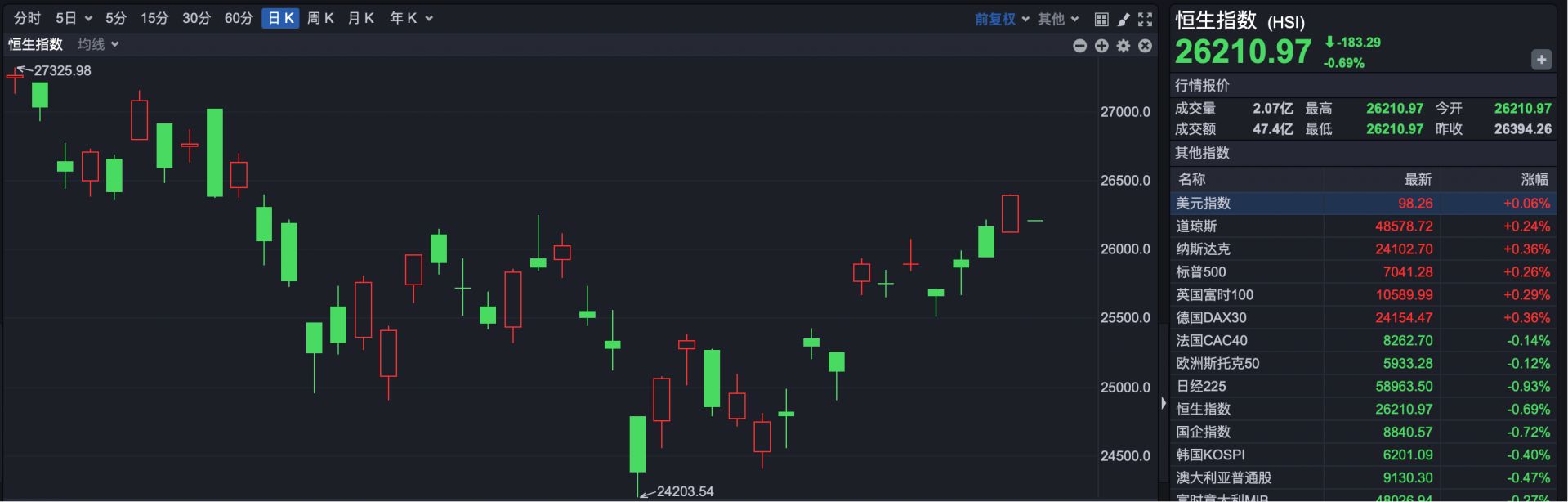This screenshot has width=1568, height=502.
Task: Add HSI to watchlist with plus button
Action: tap(1541, 60)
